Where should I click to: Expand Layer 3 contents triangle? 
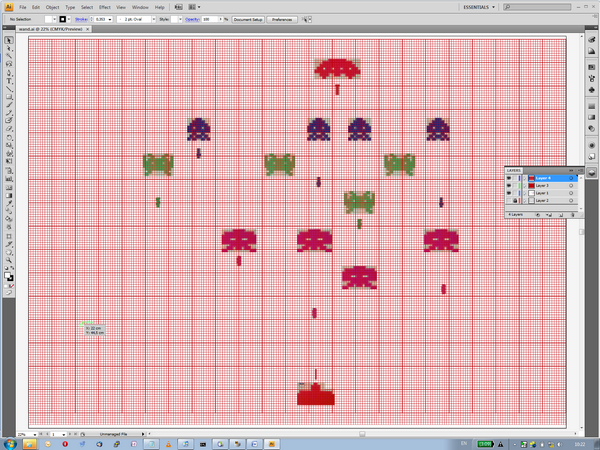(x=525, y=186)
